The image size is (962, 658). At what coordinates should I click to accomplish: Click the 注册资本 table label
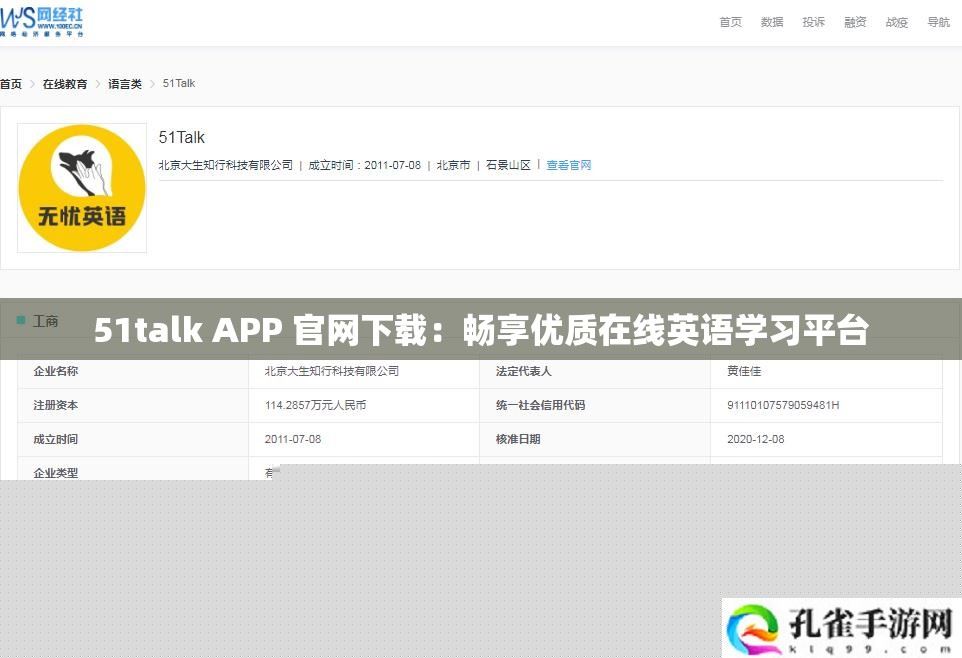(56, 405)
